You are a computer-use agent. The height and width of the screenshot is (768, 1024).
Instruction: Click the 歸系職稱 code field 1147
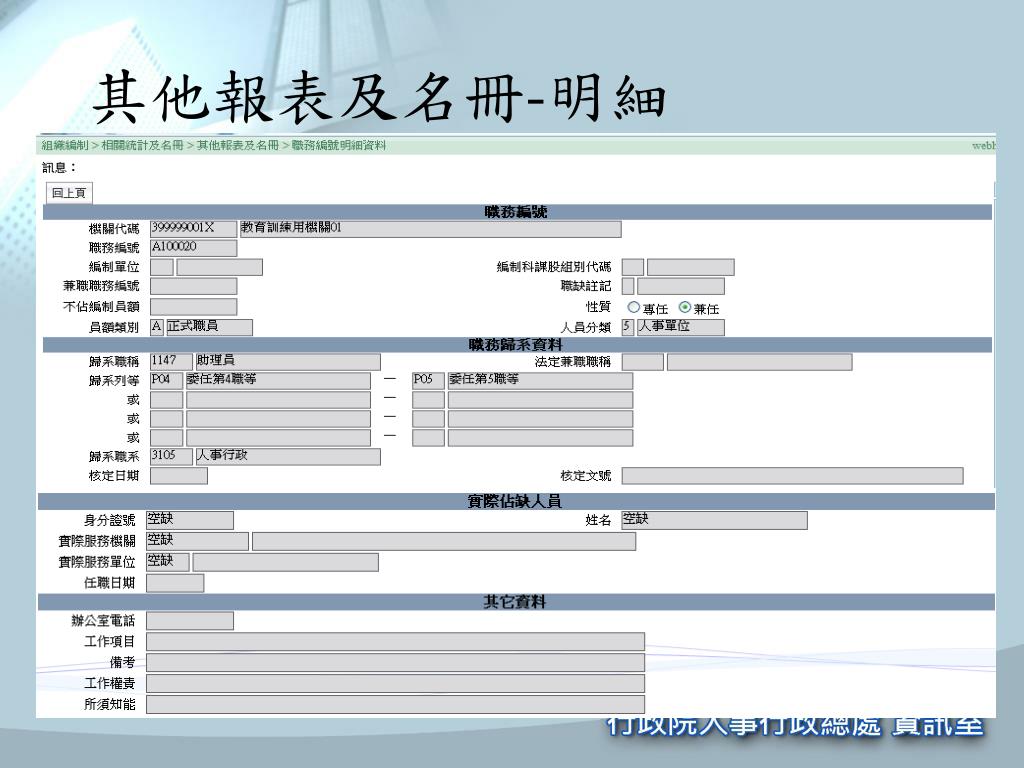tap(171, 362)
